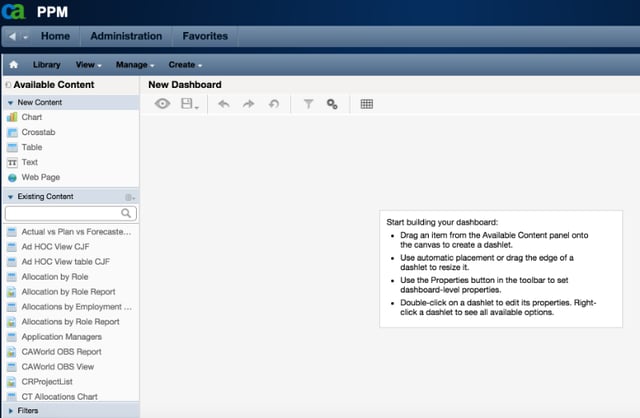Open the Favorites menu
This screenshot has height=418, width=640.
(205, 36)
